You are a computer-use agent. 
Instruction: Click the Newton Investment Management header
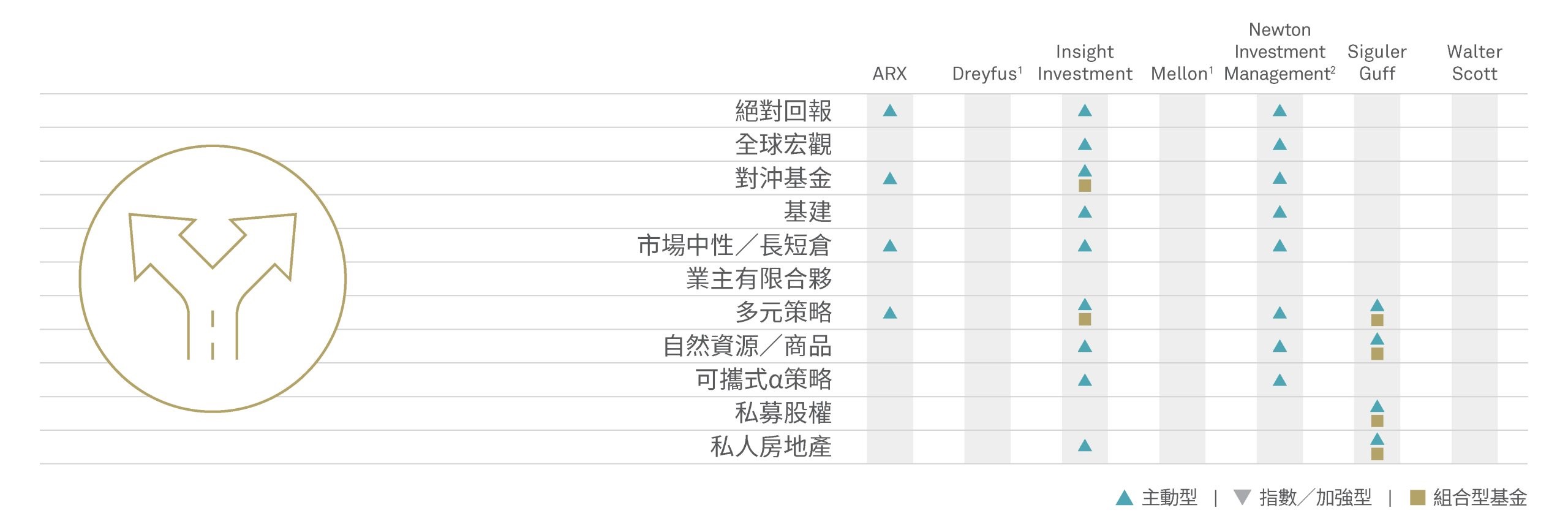point(1280,51)
